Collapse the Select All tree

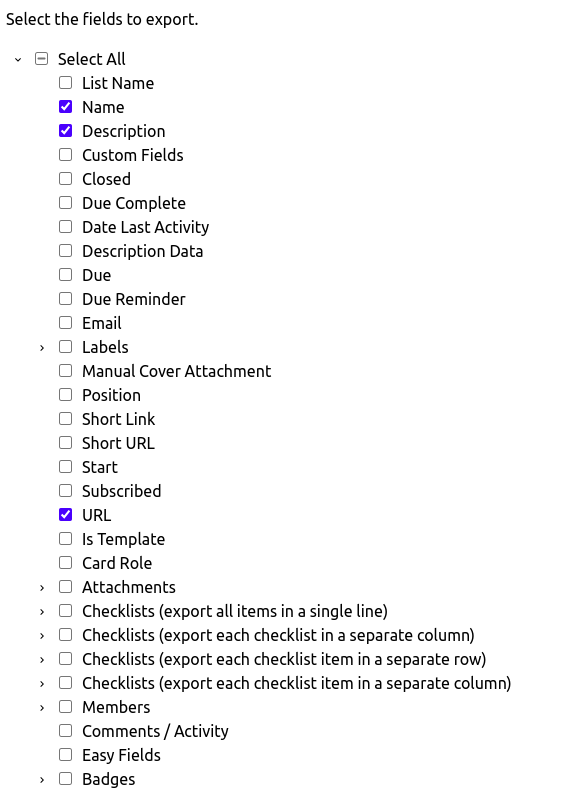coord(18,59)
